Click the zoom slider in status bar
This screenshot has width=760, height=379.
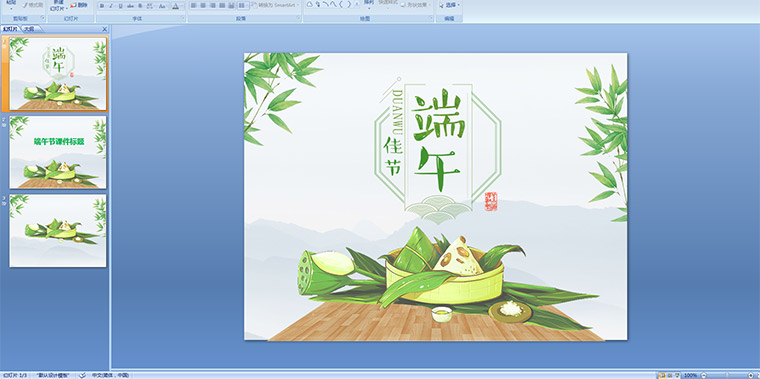tap(727, 375)
